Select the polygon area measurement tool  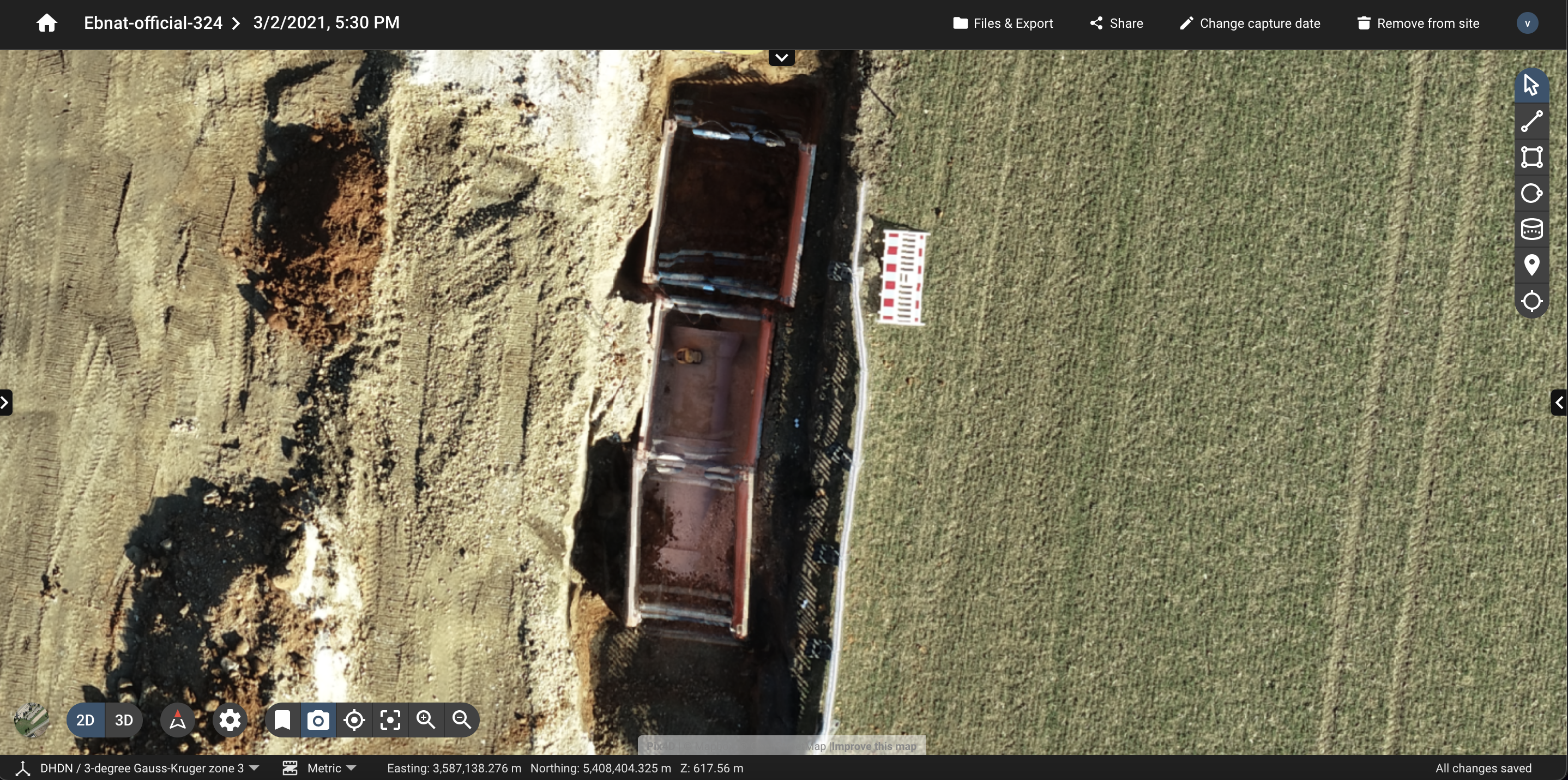[1531, 157]
